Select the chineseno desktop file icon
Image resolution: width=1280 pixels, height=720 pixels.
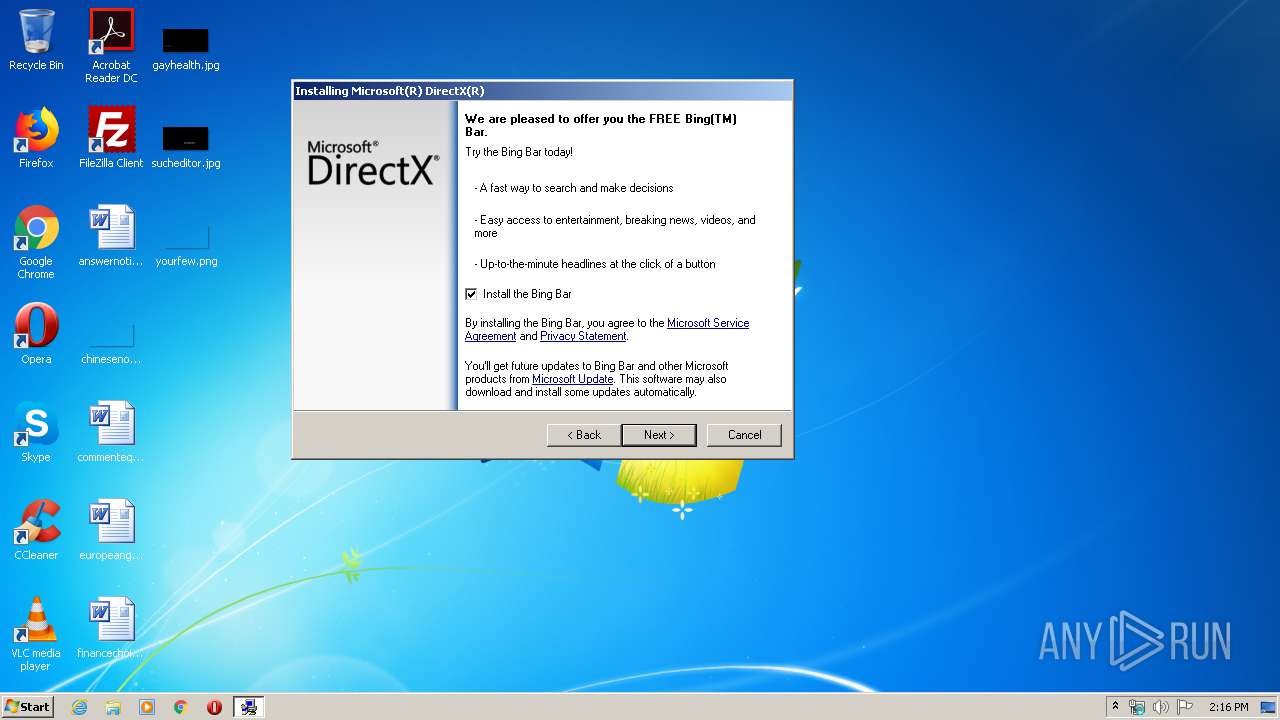pos(111,343)
